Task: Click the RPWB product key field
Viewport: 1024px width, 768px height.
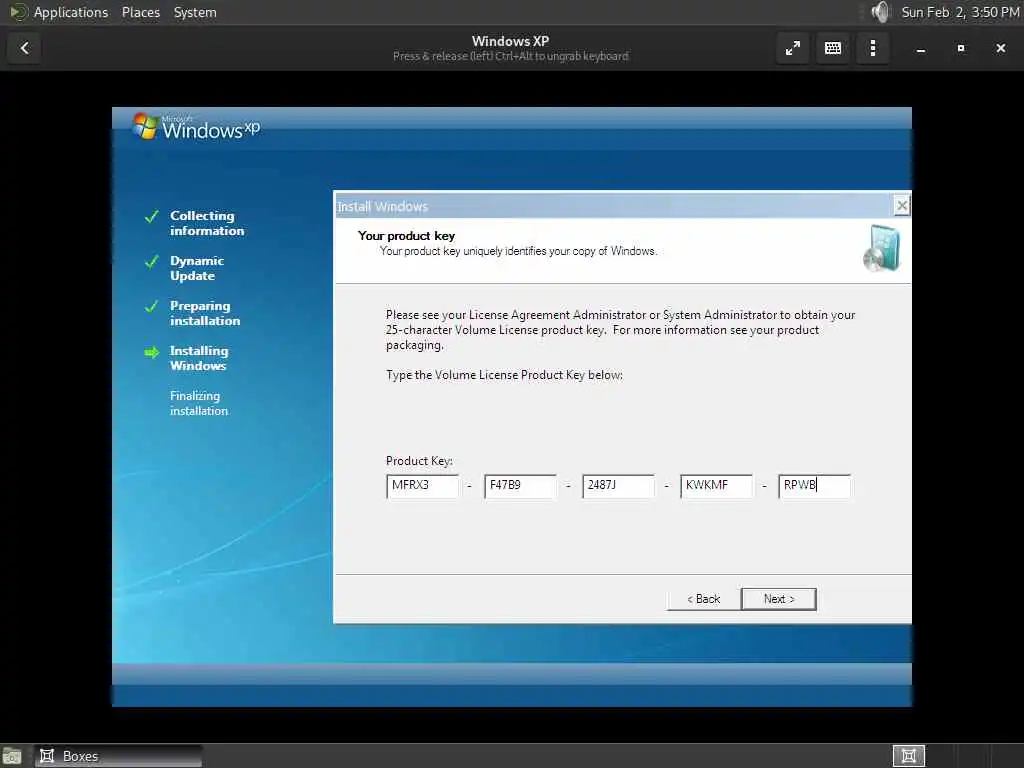Action: (x=814, y=486)
